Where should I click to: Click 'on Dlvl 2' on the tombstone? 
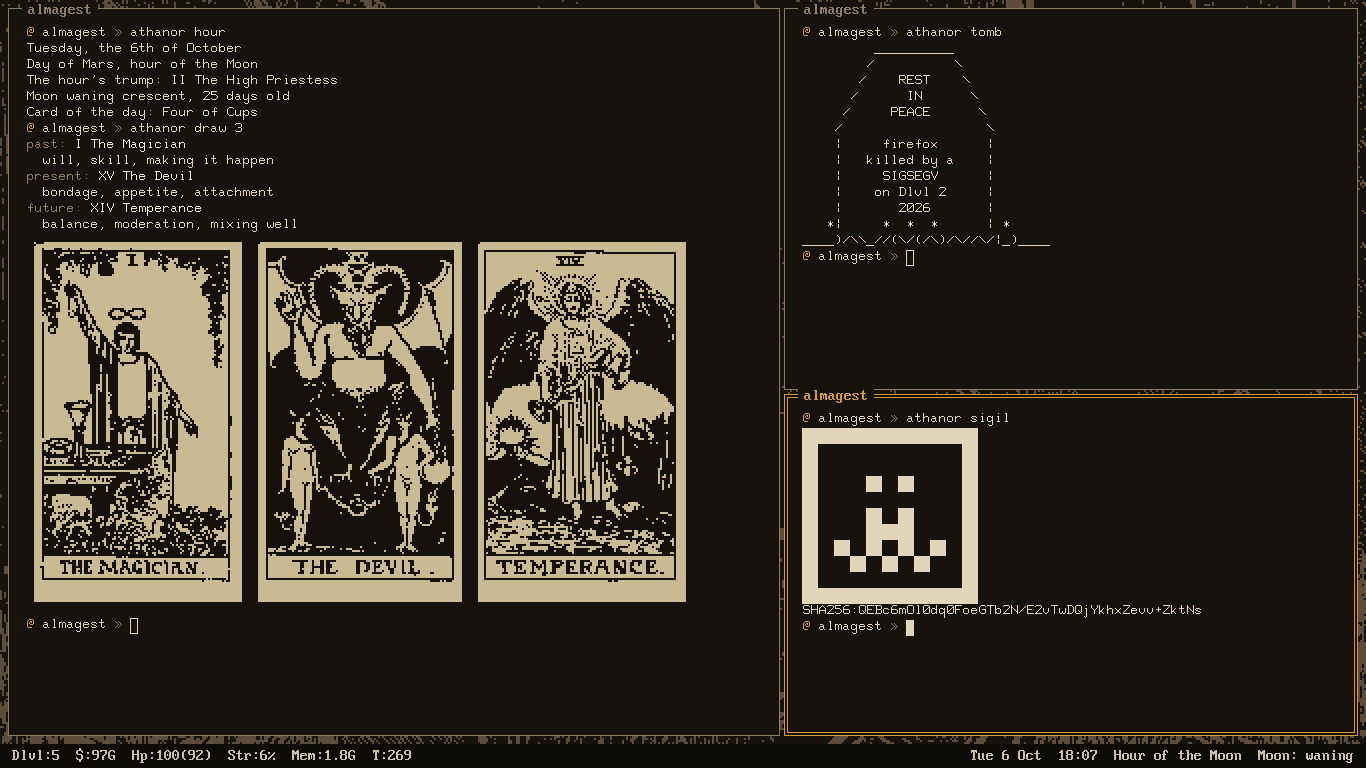(x=910, y=192)
